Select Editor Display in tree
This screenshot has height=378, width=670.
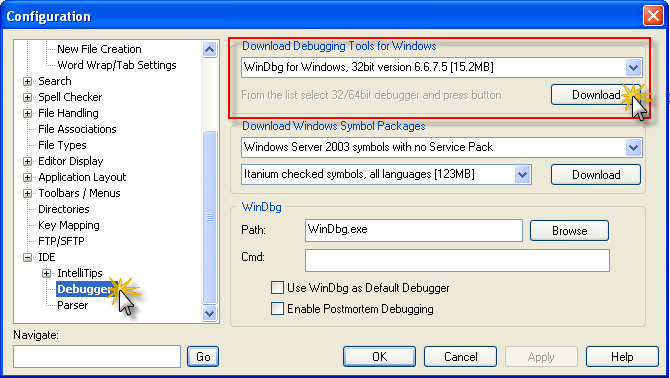[71, 161]
